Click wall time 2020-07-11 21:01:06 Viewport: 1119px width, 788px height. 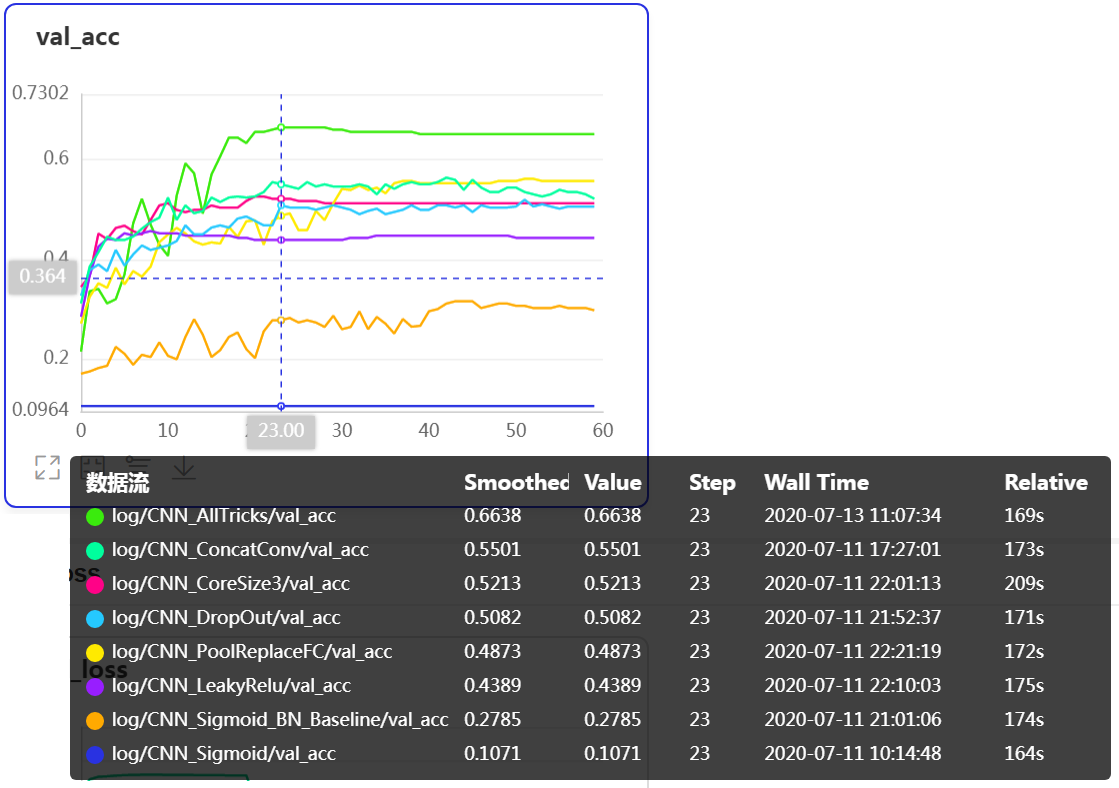click(853, 719)
